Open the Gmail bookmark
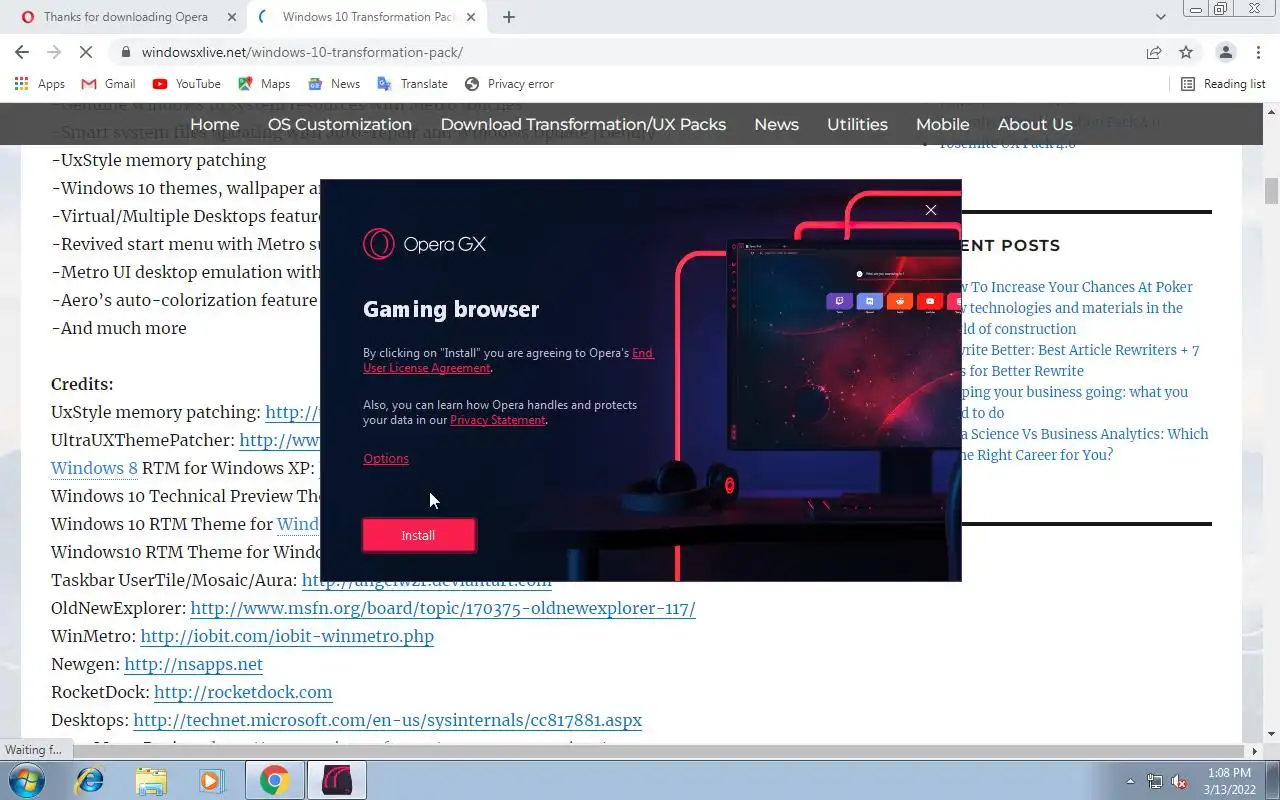 click(108, 84)
